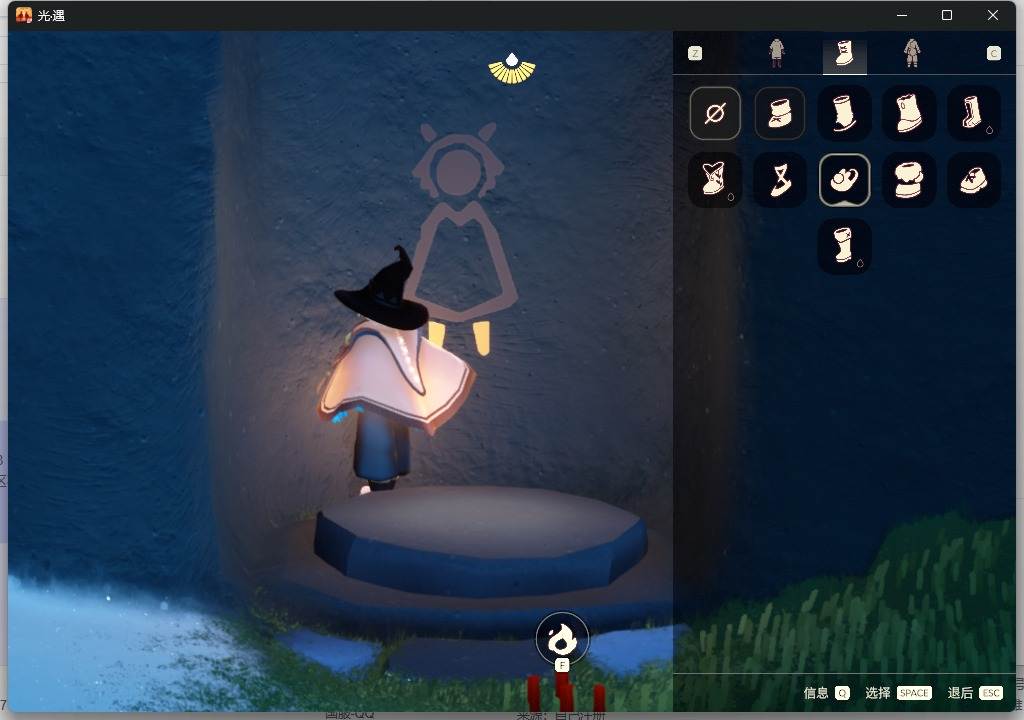Select the low lace-up shoe

pyautogui.click(x=974, y=180)
